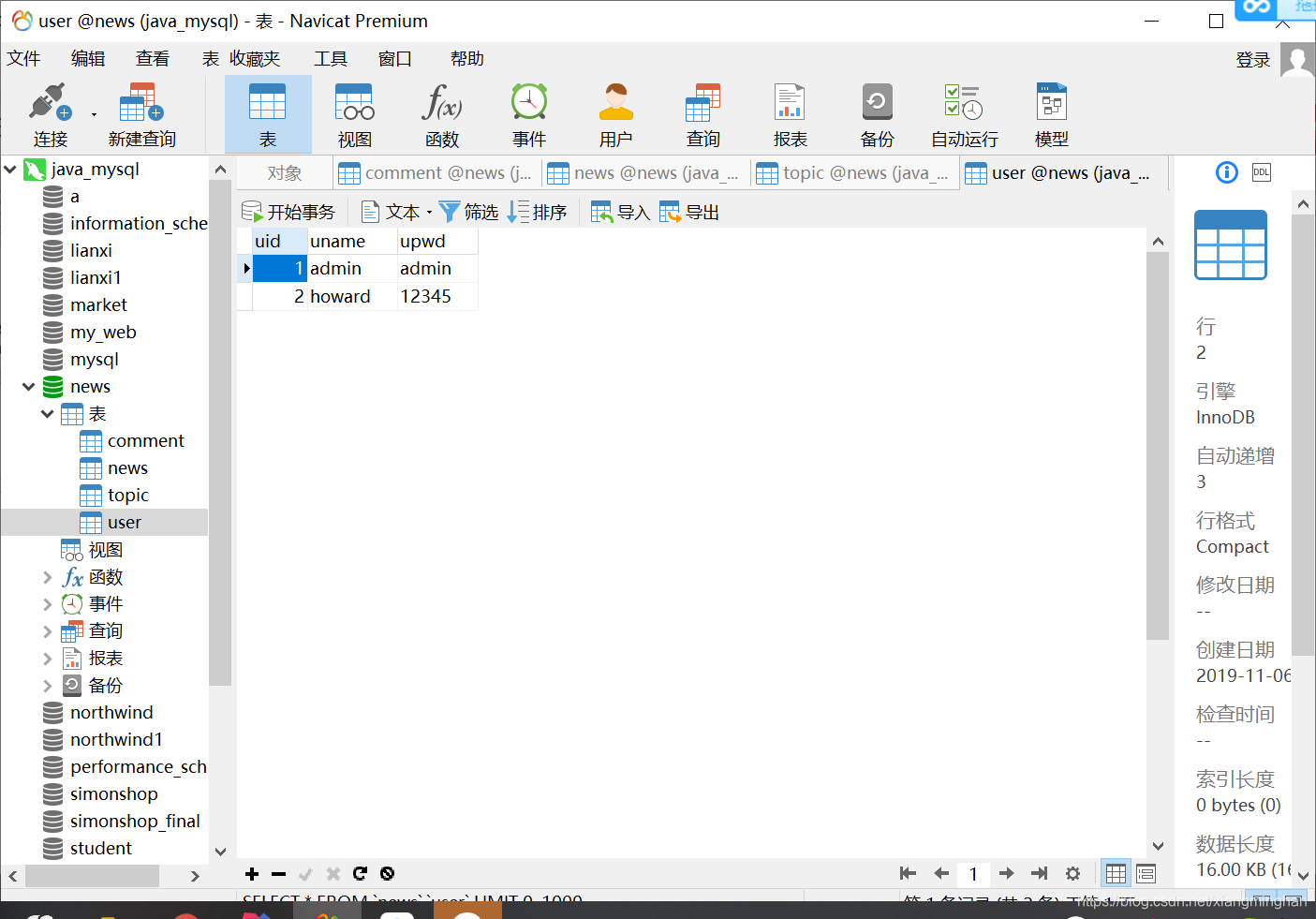
Task: Click the uname column header
Action: pyautogui.click(x=352, y=242)
